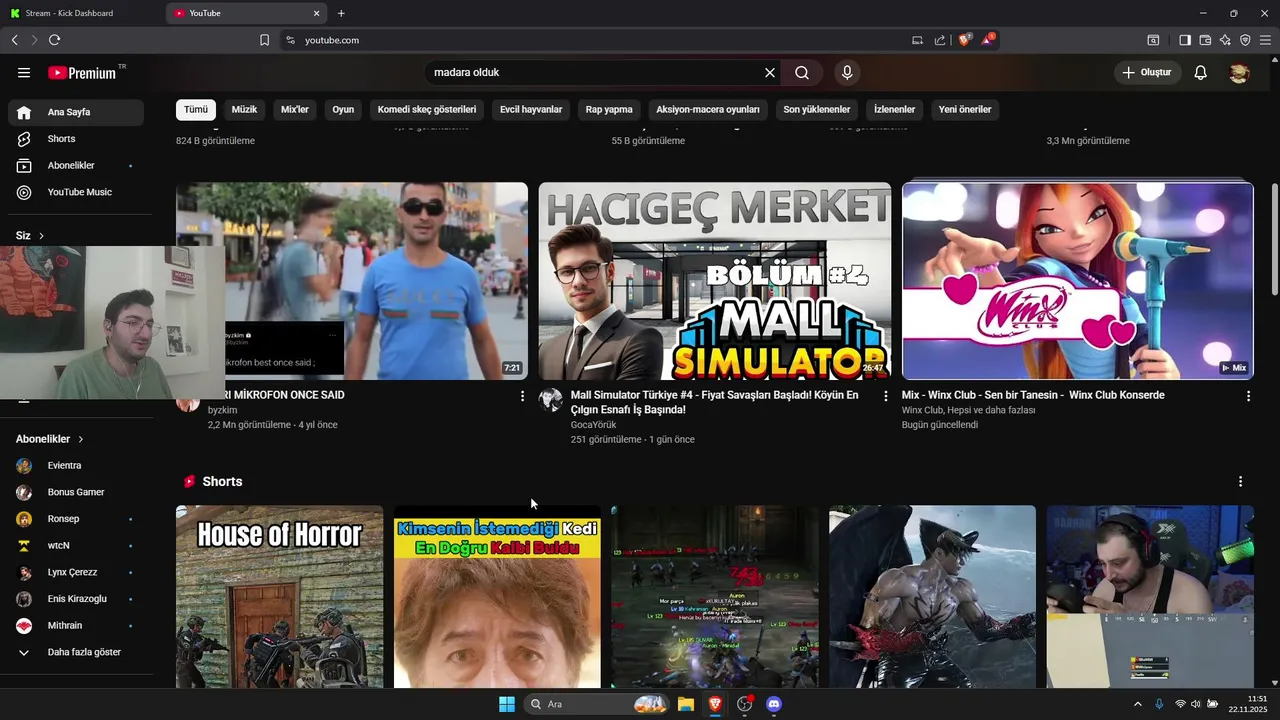Bookmark this page in the address bar

[x=264, y=40]
